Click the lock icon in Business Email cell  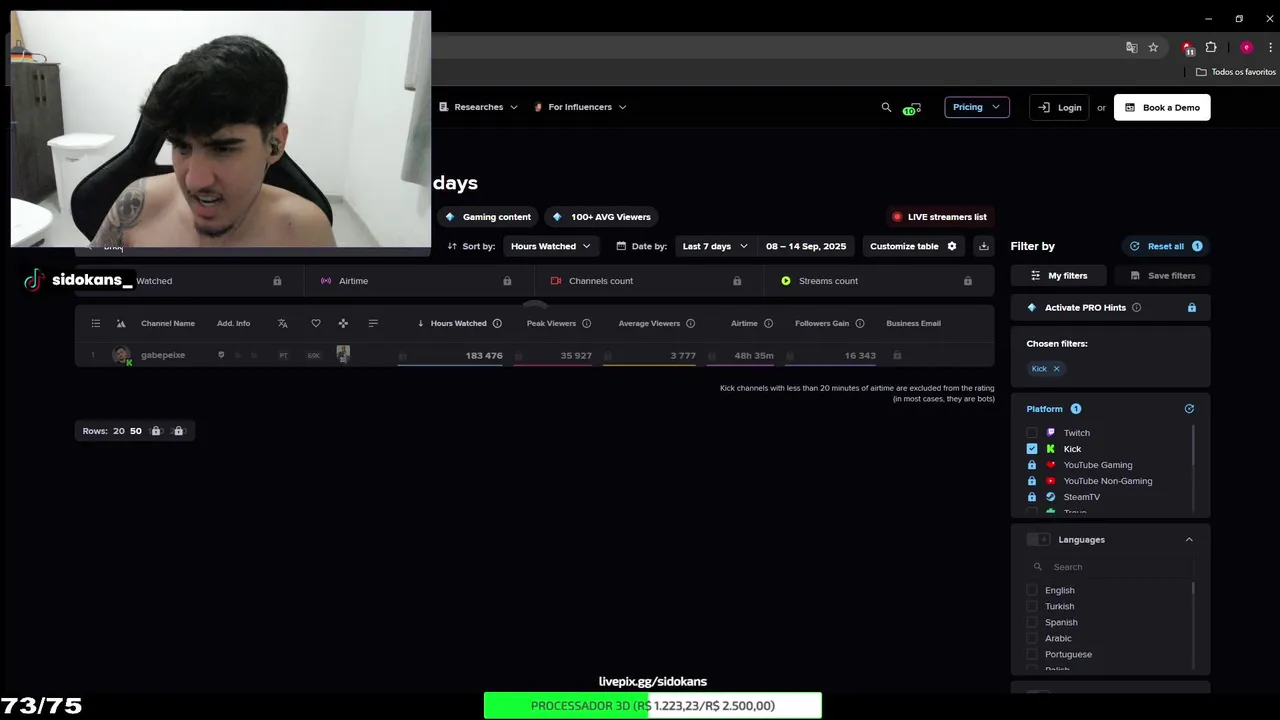(897, 355)
